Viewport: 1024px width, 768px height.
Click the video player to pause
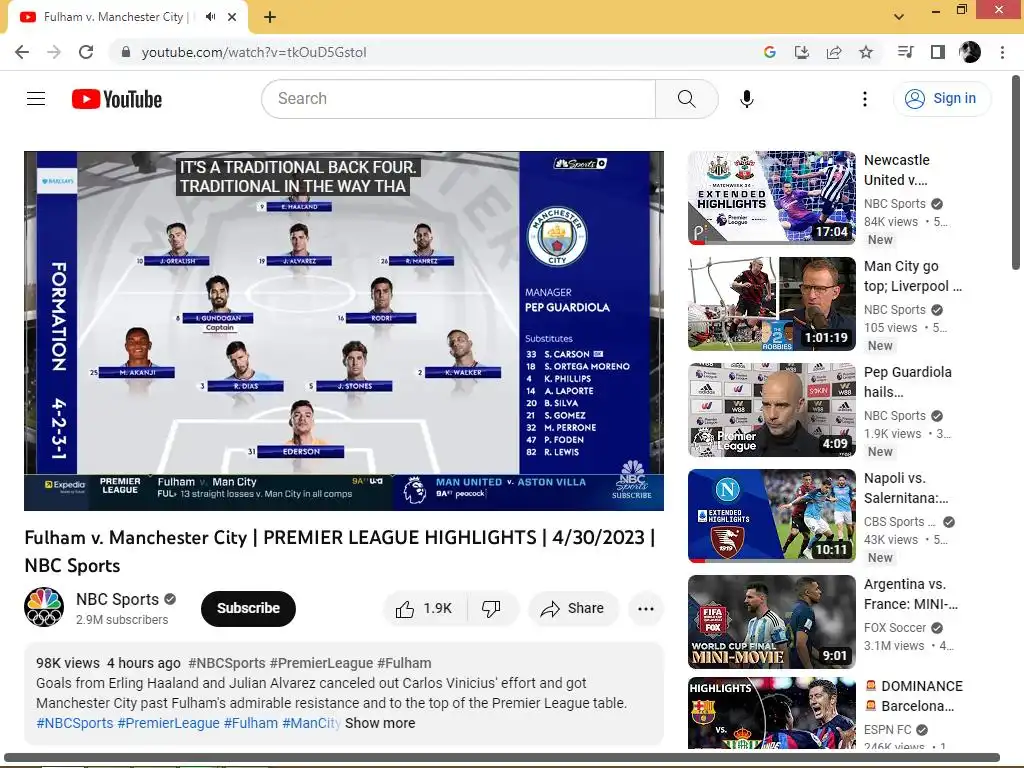click(344, 330)
